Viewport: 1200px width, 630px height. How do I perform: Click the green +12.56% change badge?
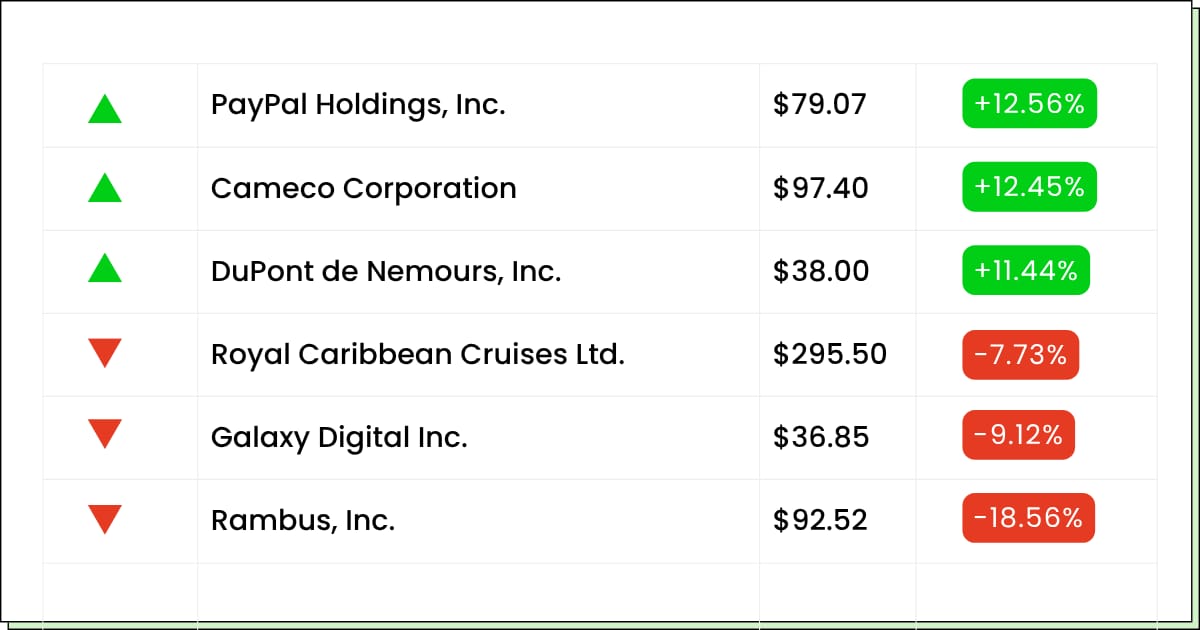pos(1030,104)
